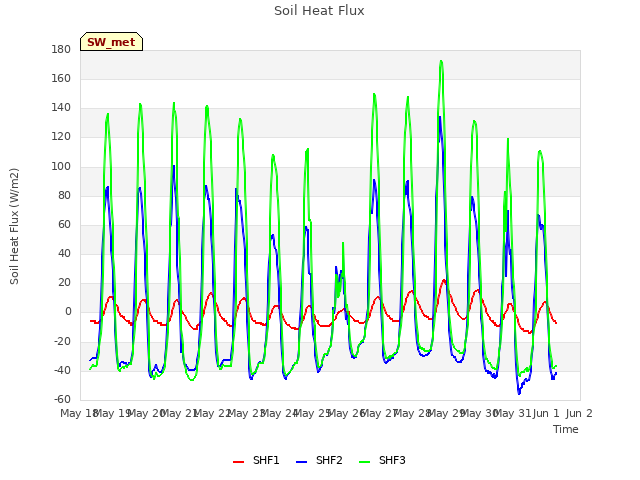The width and height of the screenshot is (640, 480).
Task: Click the 140 y-axis tick label
Action: (61, 108)
